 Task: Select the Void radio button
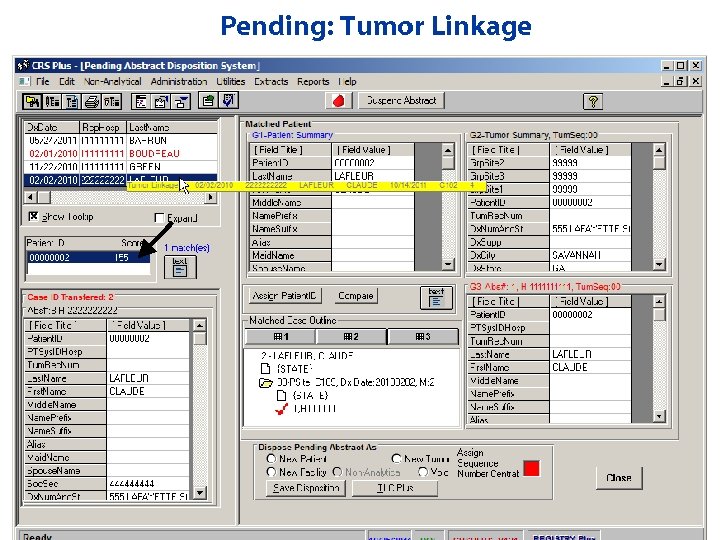point(423,472)
